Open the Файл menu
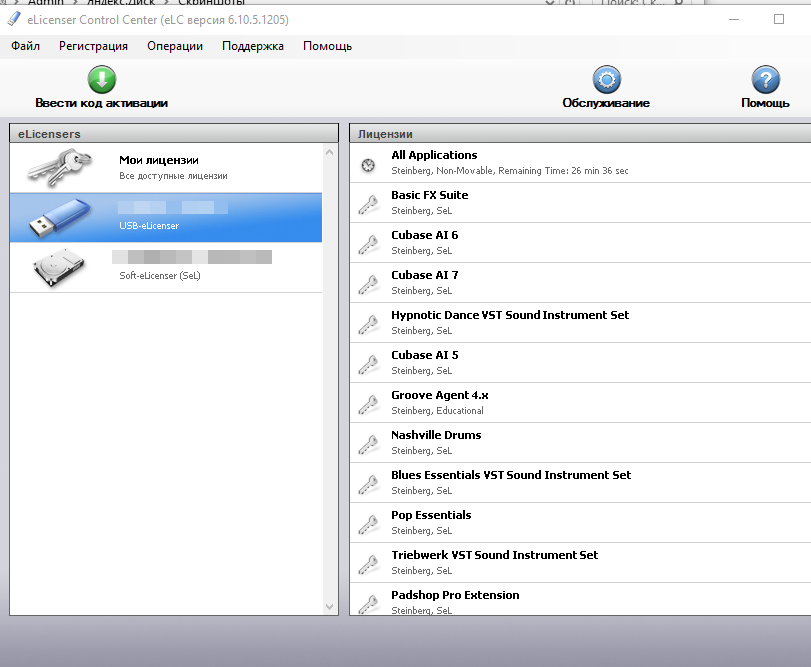The height and width of the screenshot is (667, 811). (x=25, y=46)
